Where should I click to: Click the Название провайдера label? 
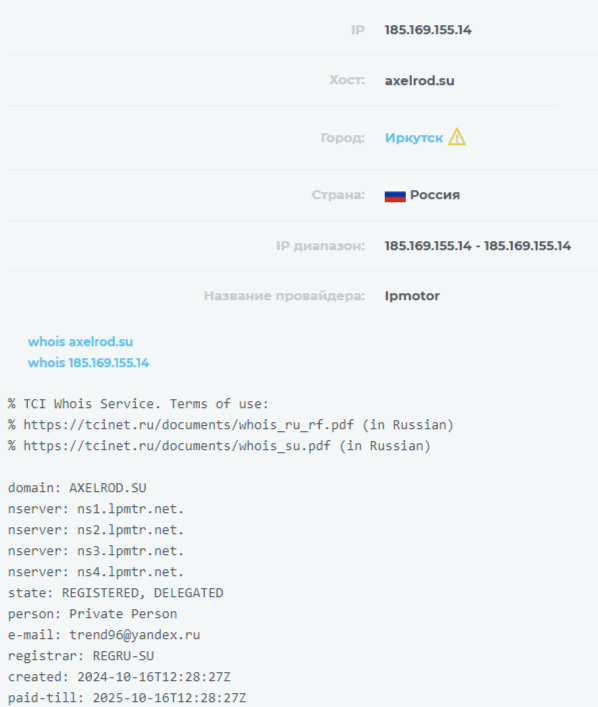pos(284,296)
